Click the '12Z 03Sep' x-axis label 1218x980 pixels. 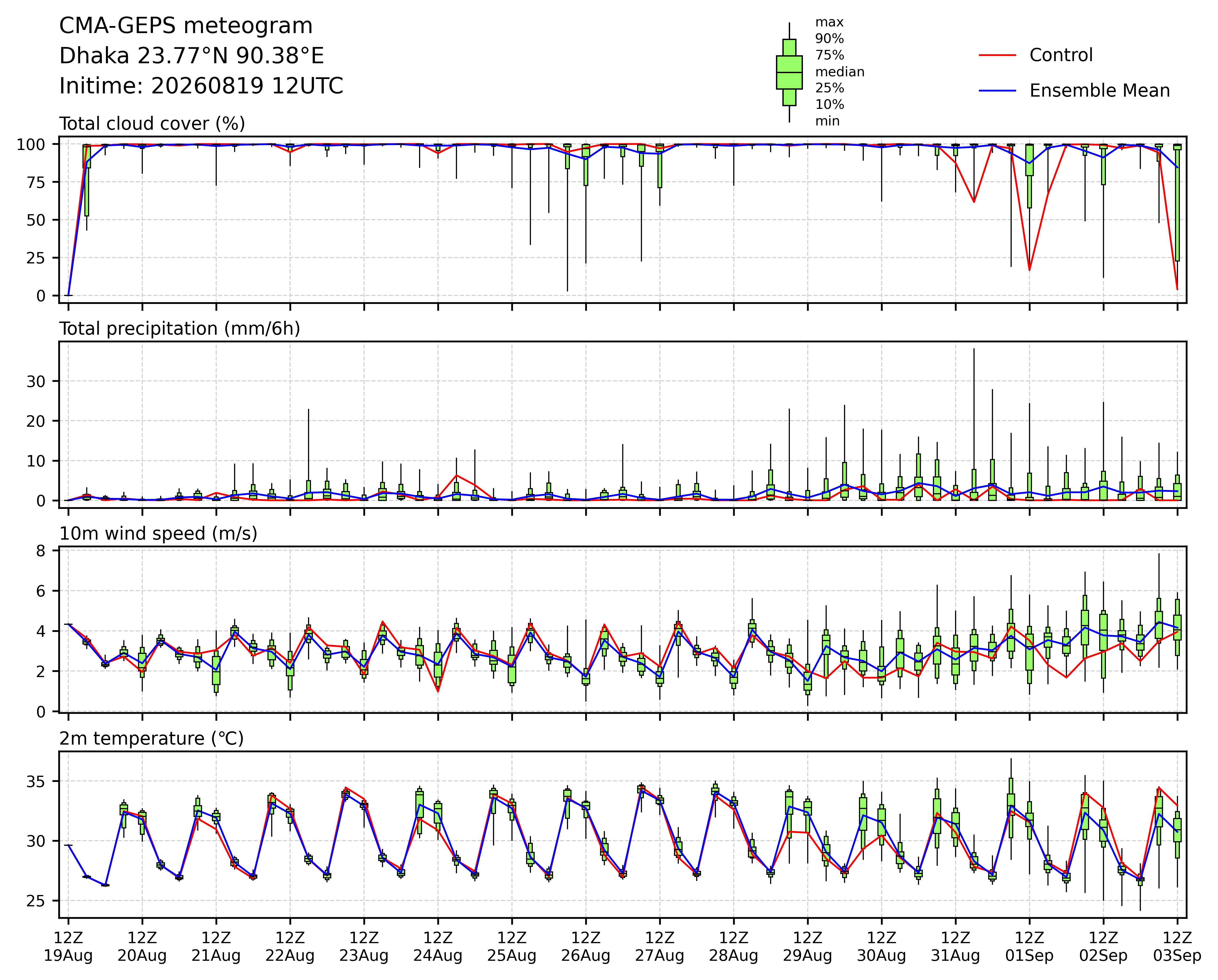click(1177, 947)
